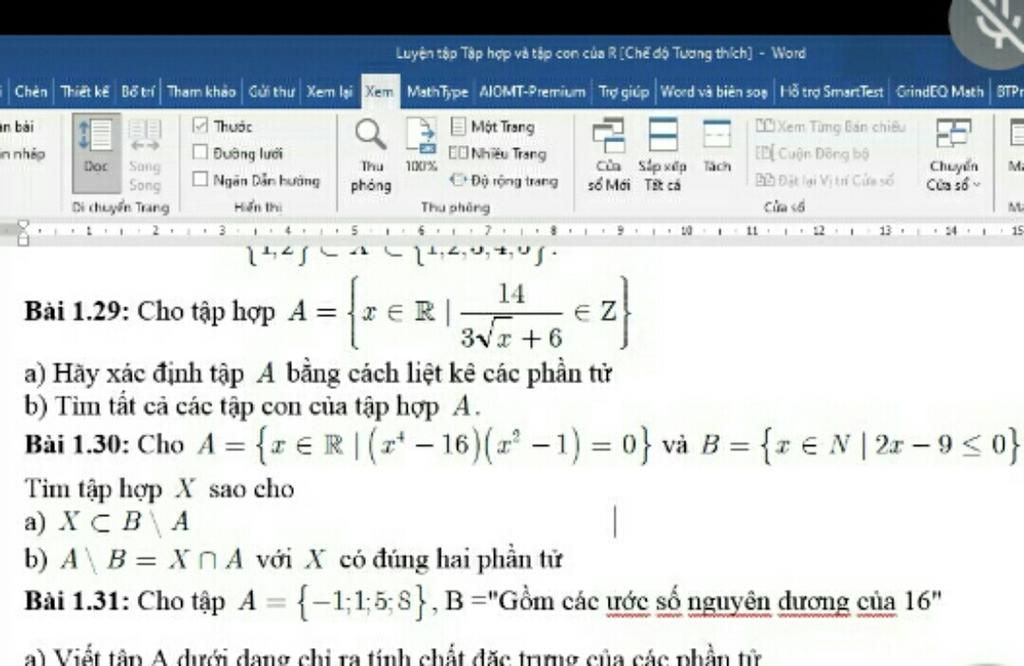1024x666 pixels.
Task: Open the GrindEQ Math tab
Action: pyautogui.click(x=939, y=91)
